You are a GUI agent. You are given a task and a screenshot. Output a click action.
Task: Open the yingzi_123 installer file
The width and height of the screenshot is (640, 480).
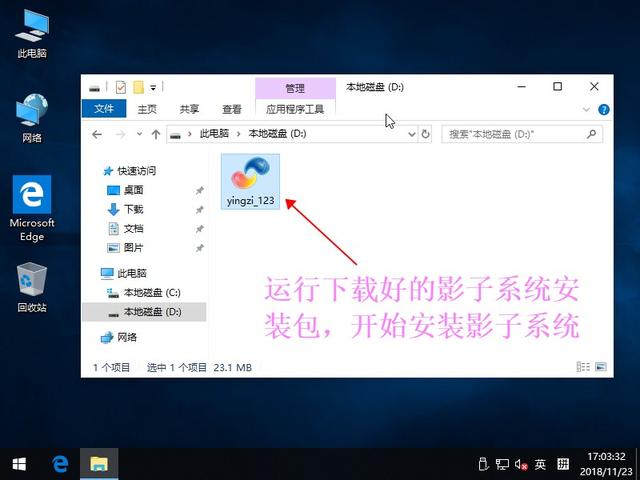click(x=250, y=181)
